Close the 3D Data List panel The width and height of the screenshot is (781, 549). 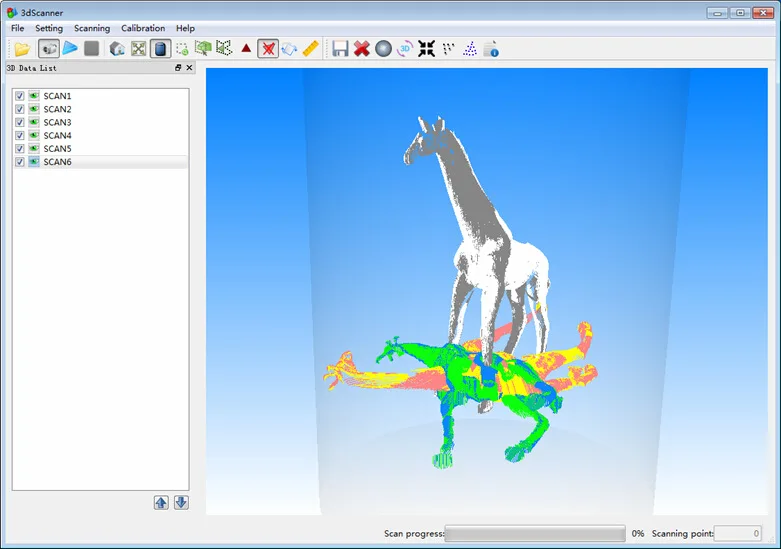(x=189, y=68)
